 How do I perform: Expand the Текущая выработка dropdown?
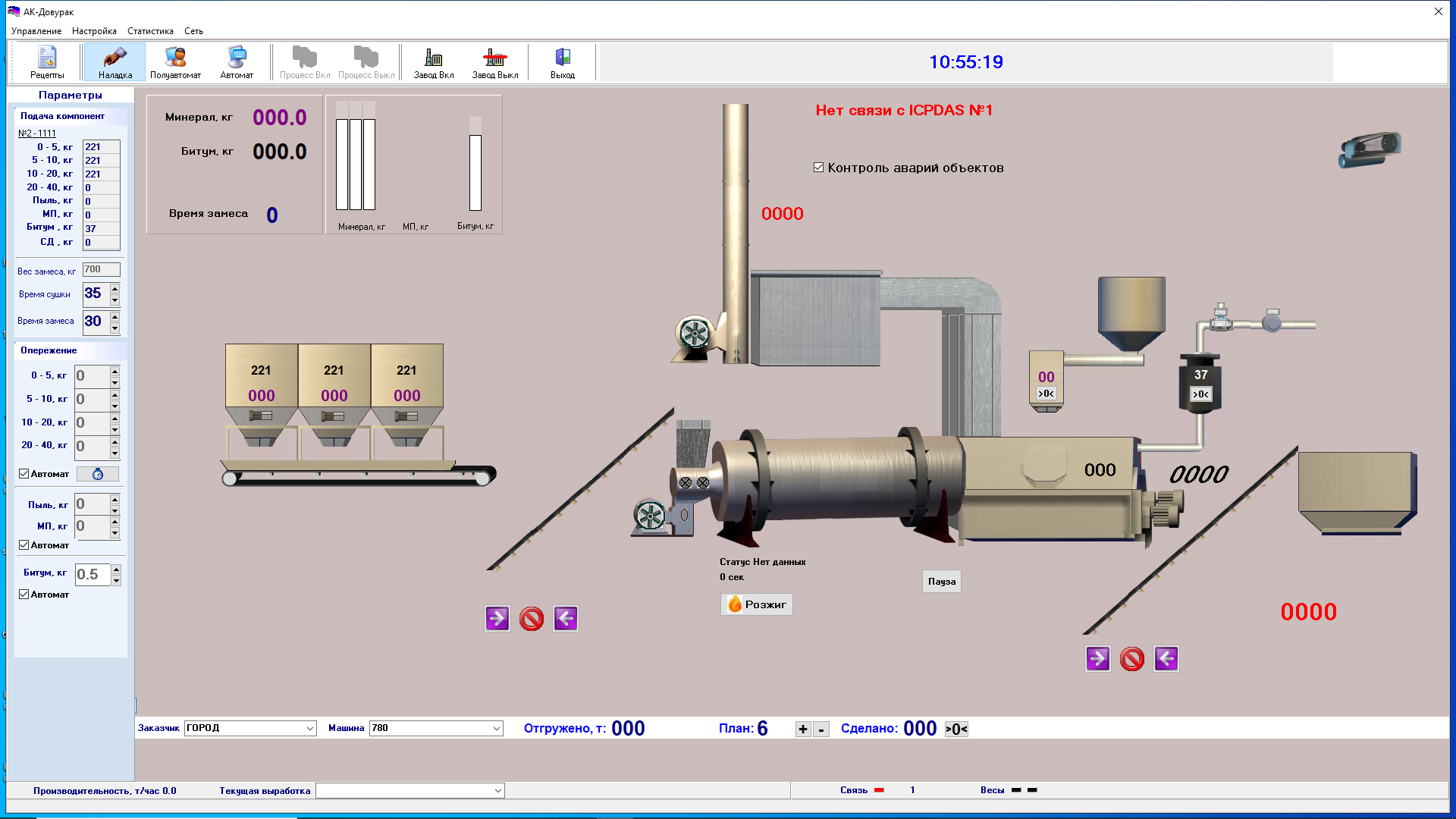coord(497,791)
